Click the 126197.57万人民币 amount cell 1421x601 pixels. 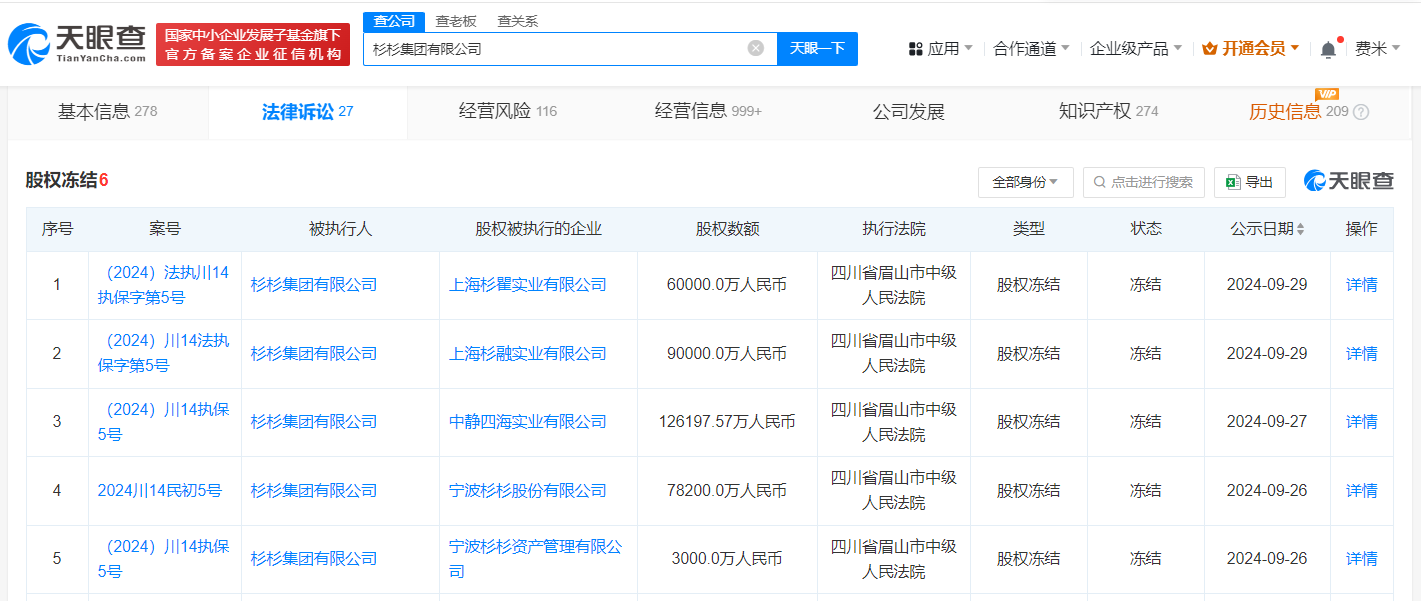tap(727, 422)
